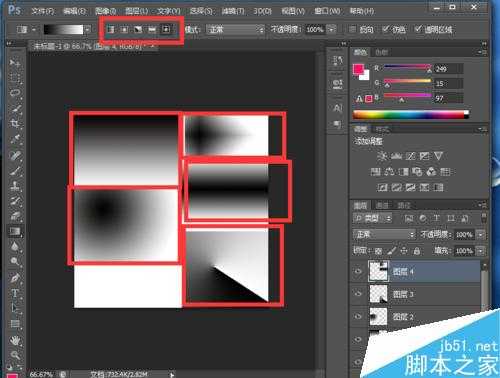
Task: Choose the linear gradient style icon
Action: 110,30
